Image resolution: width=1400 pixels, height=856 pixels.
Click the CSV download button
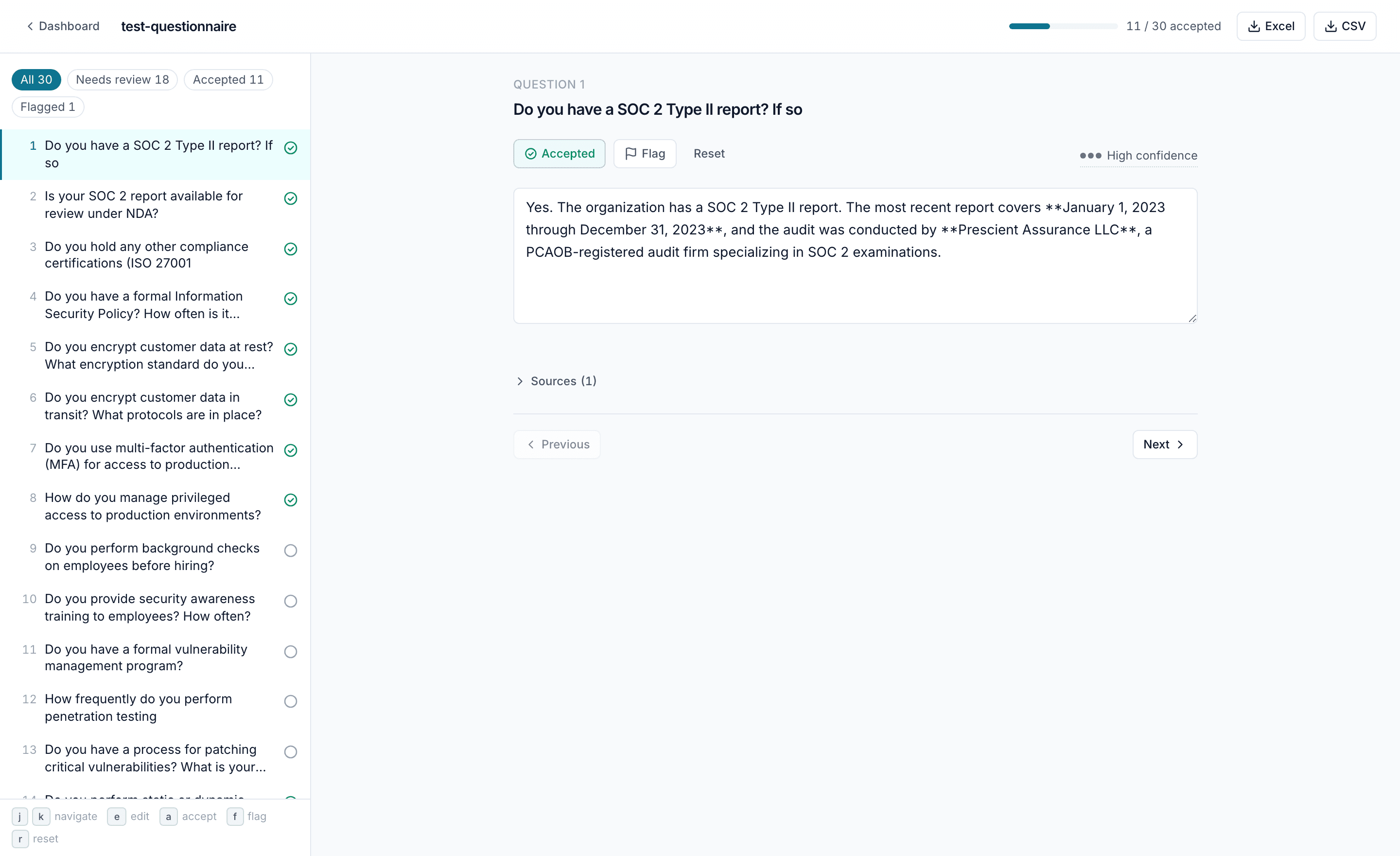tap(1344, 26)
